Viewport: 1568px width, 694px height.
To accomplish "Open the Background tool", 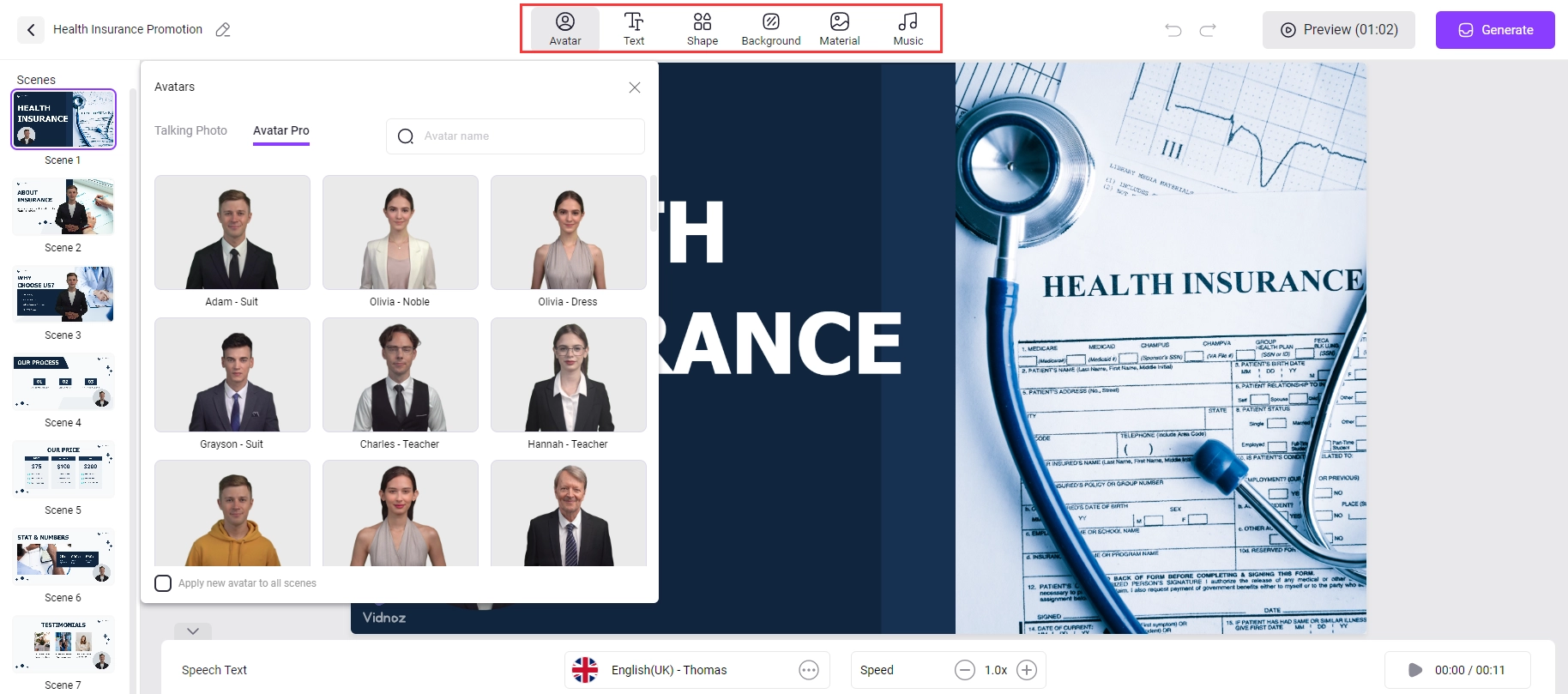I will [x=770, y=29].
